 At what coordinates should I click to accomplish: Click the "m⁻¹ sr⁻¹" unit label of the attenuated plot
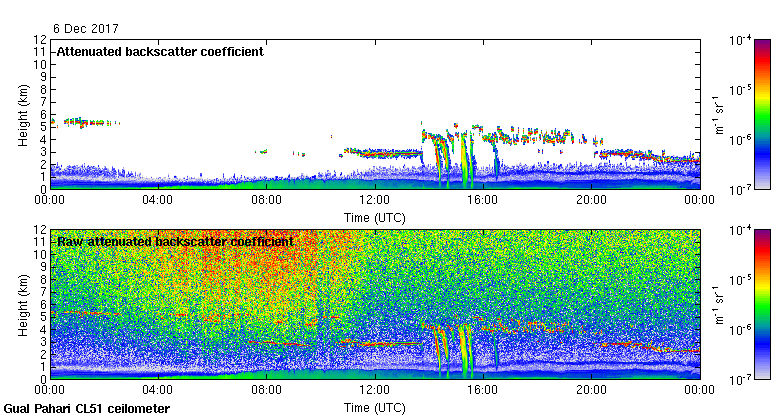719,115
